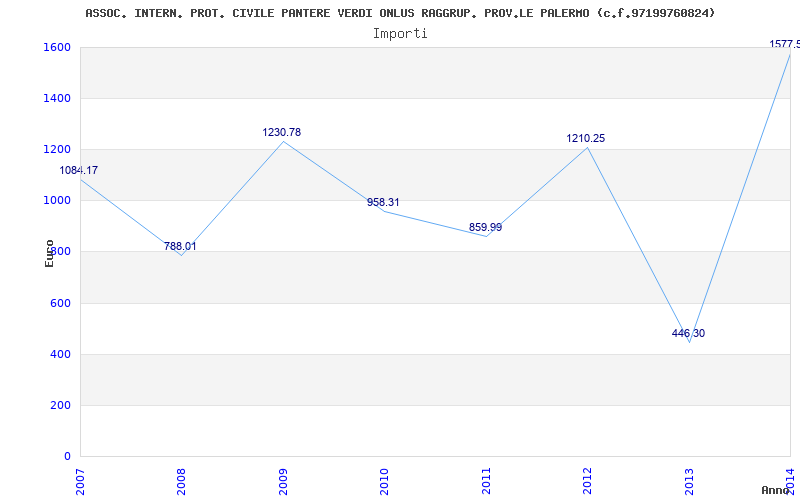Image resolution: width=800 pixels, height=500 pixels.
Task: Click the 788.01 data point label
Action: coord(180,246)
